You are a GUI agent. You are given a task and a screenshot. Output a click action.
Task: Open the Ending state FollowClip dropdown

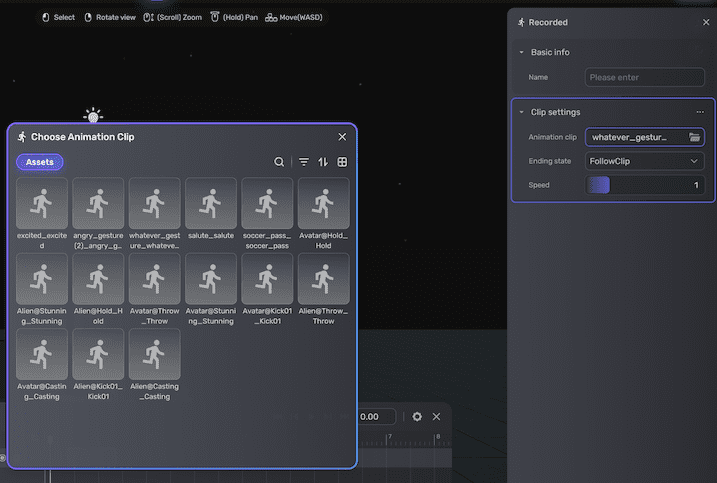coord(645,161)
